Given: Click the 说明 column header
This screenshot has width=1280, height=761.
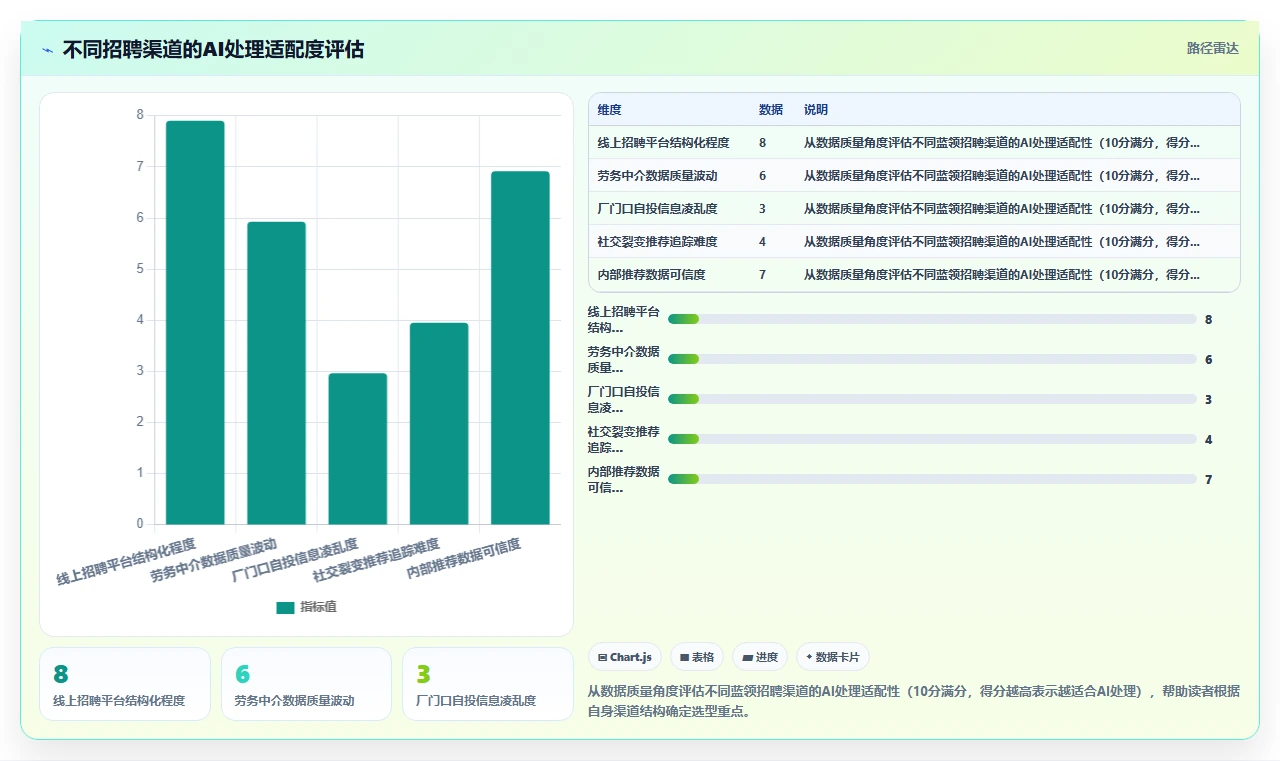Looking at the screenshot, I should tap(816, 110).
